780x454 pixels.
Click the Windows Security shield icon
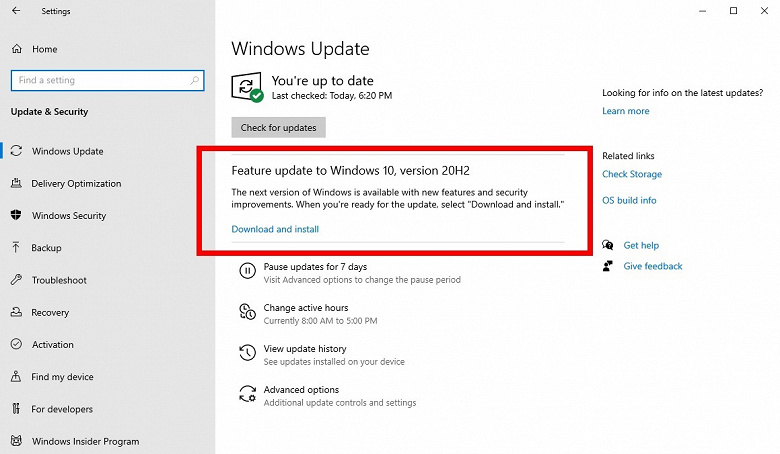coord(17,216)
